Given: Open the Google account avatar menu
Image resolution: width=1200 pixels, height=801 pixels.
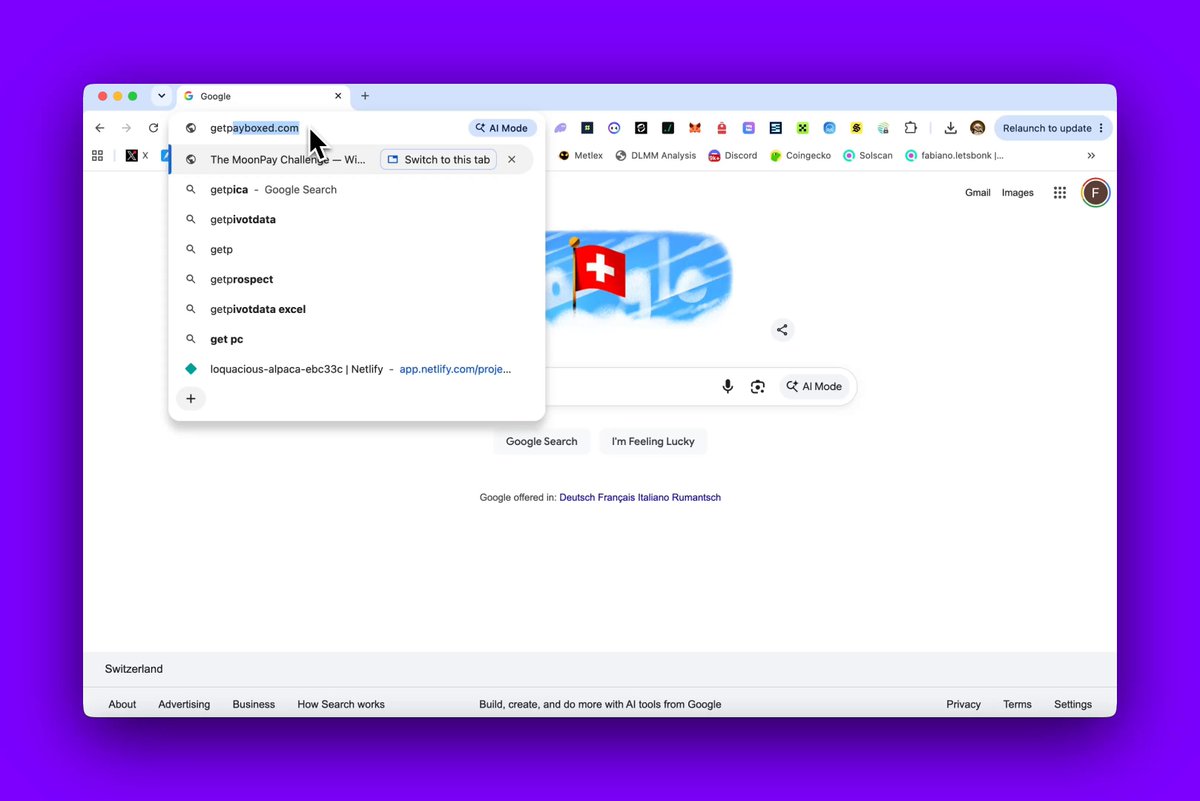Looking at the screenshot, I should tap(1096, 193).
